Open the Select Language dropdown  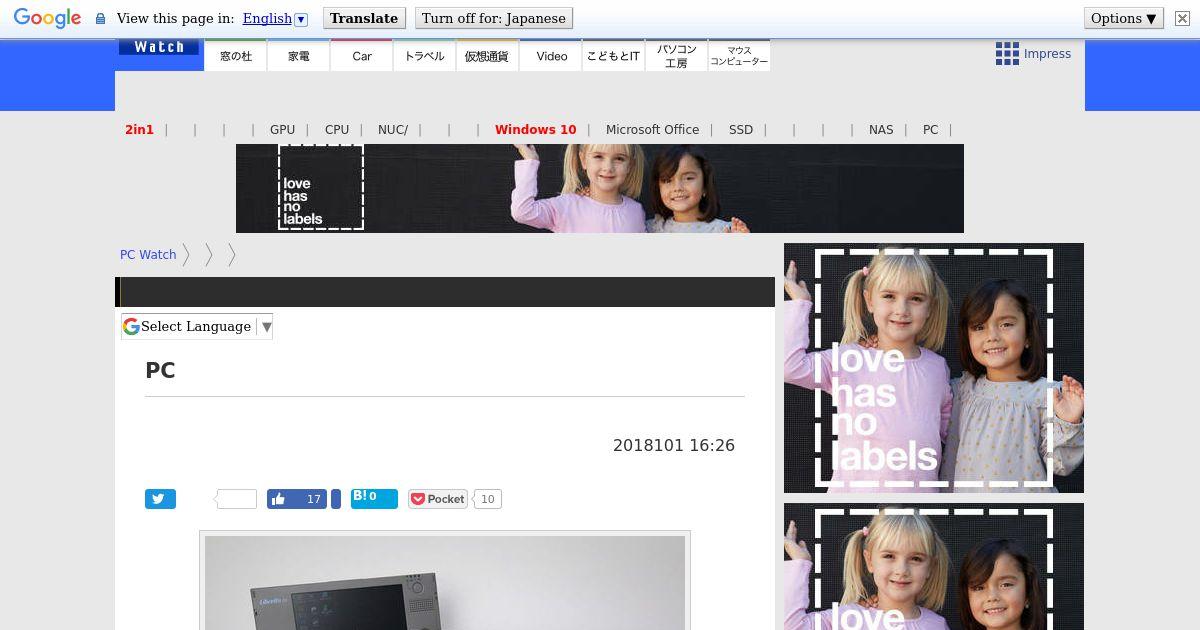tap(197, 326)
